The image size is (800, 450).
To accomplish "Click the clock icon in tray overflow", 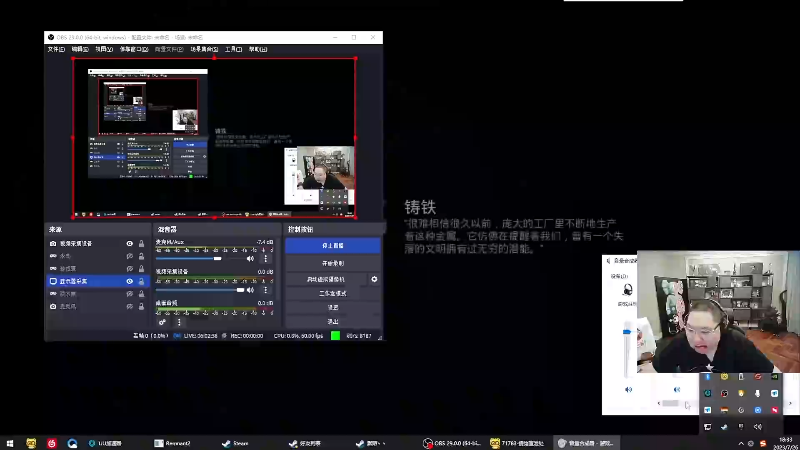I will pos(741,410).
